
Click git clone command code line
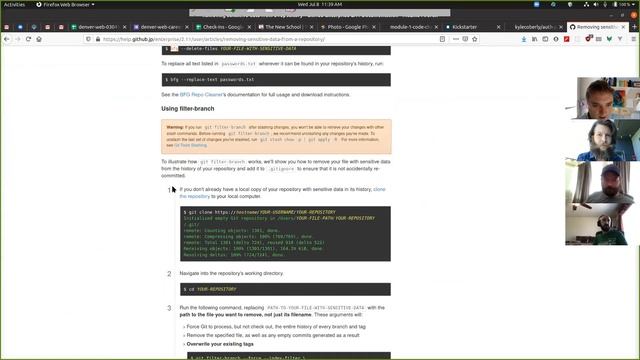260,212
